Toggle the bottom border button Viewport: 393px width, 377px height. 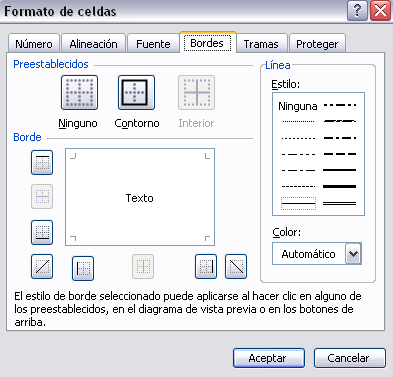42,232
